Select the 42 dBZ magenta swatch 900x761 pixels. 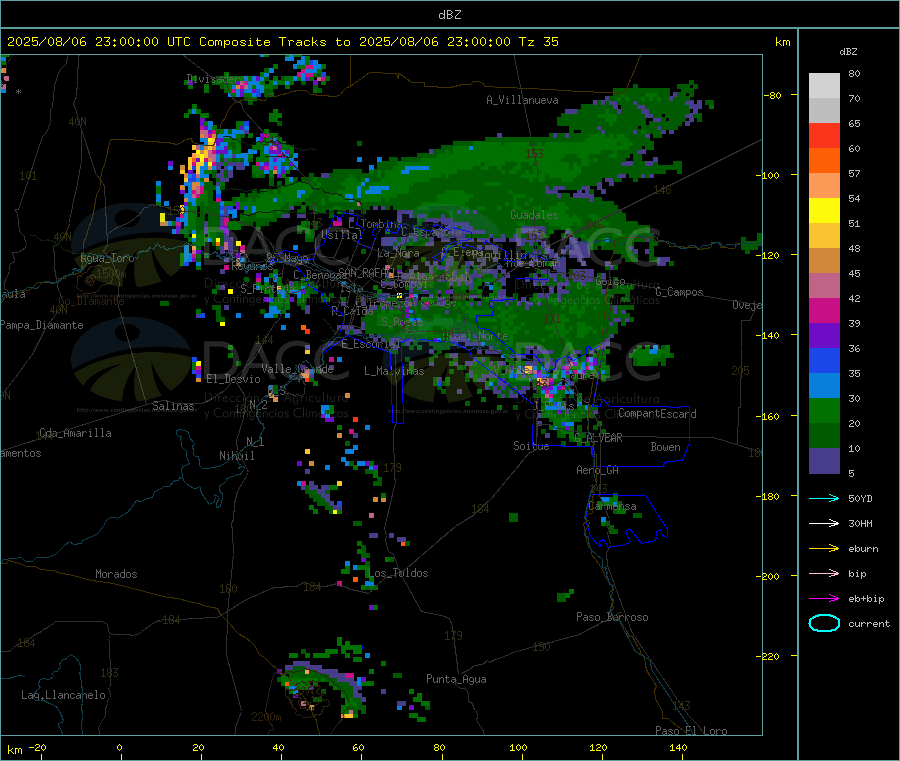[x=824, y=310]
